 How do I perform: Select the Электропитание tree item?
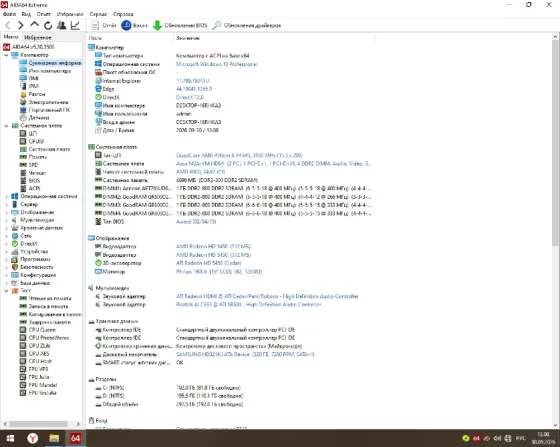44,102
